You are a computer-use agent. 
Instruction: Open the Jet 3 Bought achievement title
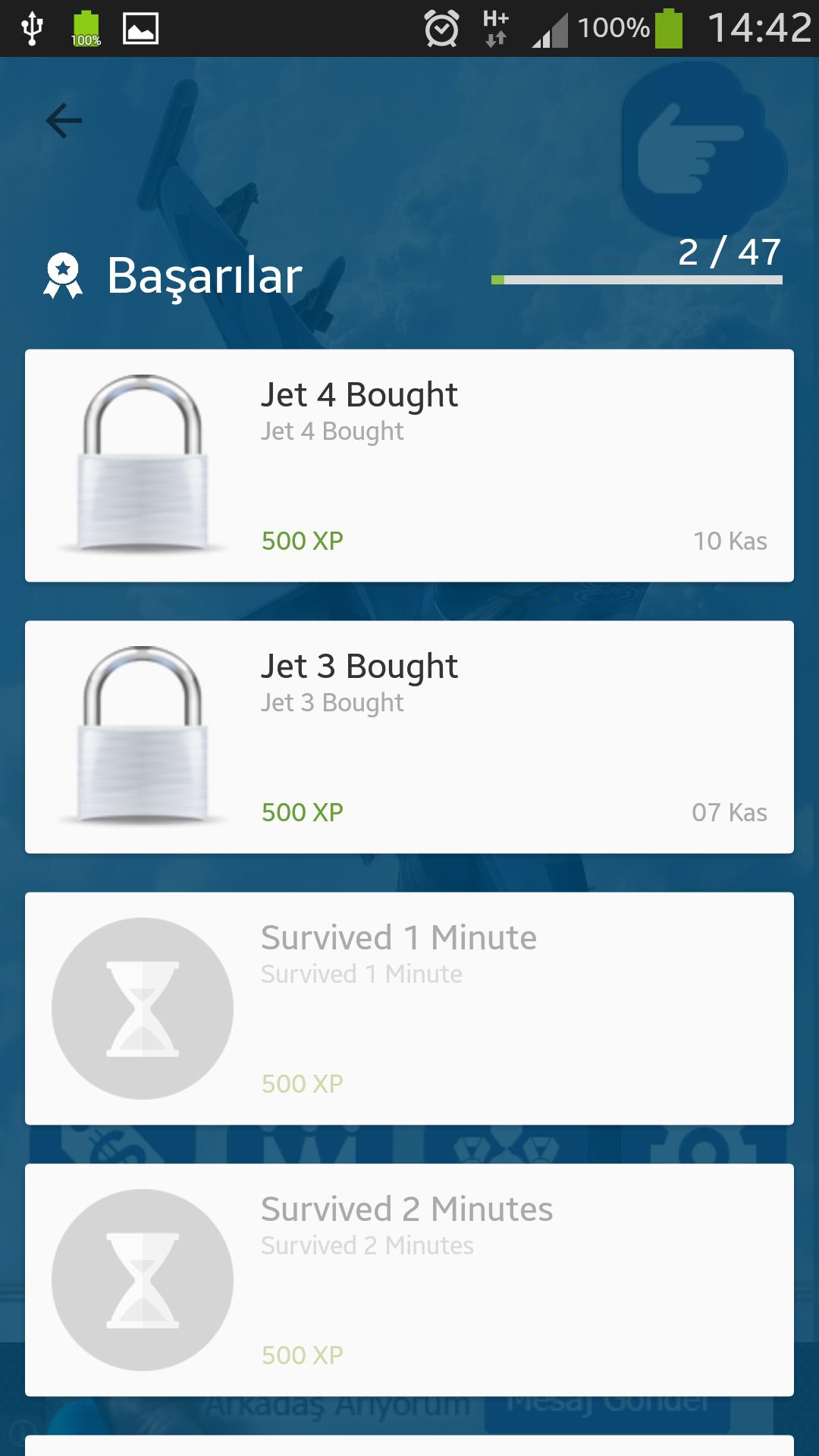coord(359,667)
